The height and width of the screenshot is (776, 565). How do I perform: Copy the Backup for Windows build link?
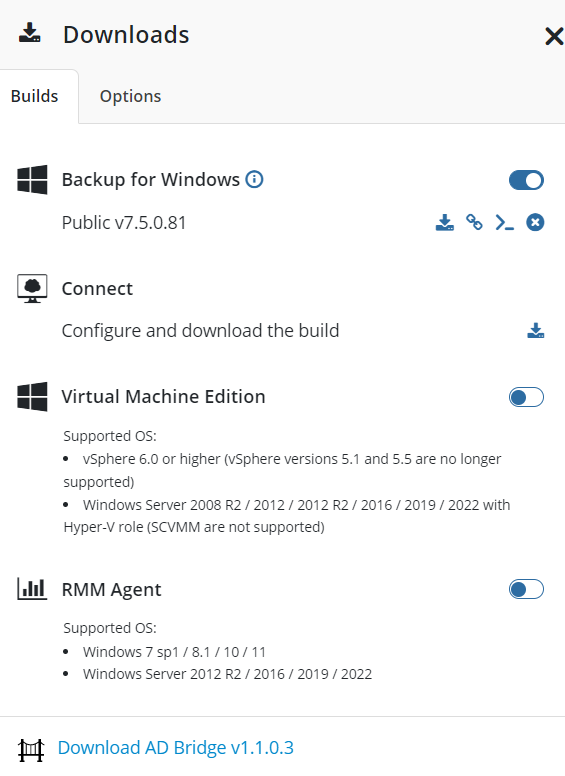coord(474,222)
